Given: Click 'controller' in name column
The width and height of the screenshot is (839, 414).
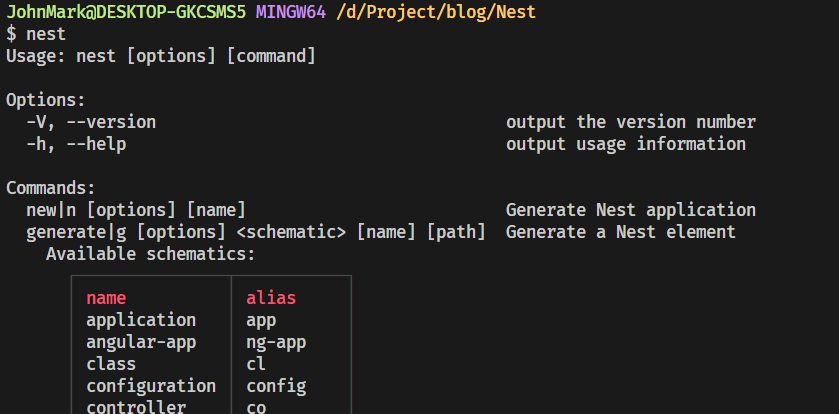Looking at the screenshot, I should 136,407.
